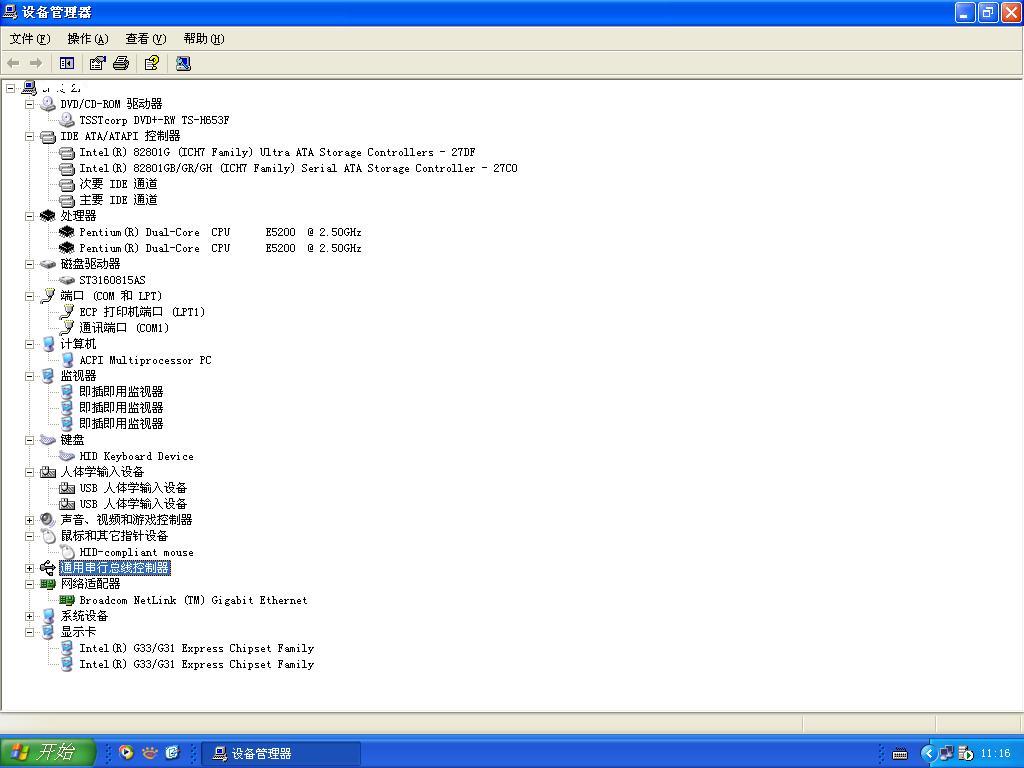Viewport: 1024px width, 768px height.
Task: Select the 监视器 category label
Action: coord(78,376)
